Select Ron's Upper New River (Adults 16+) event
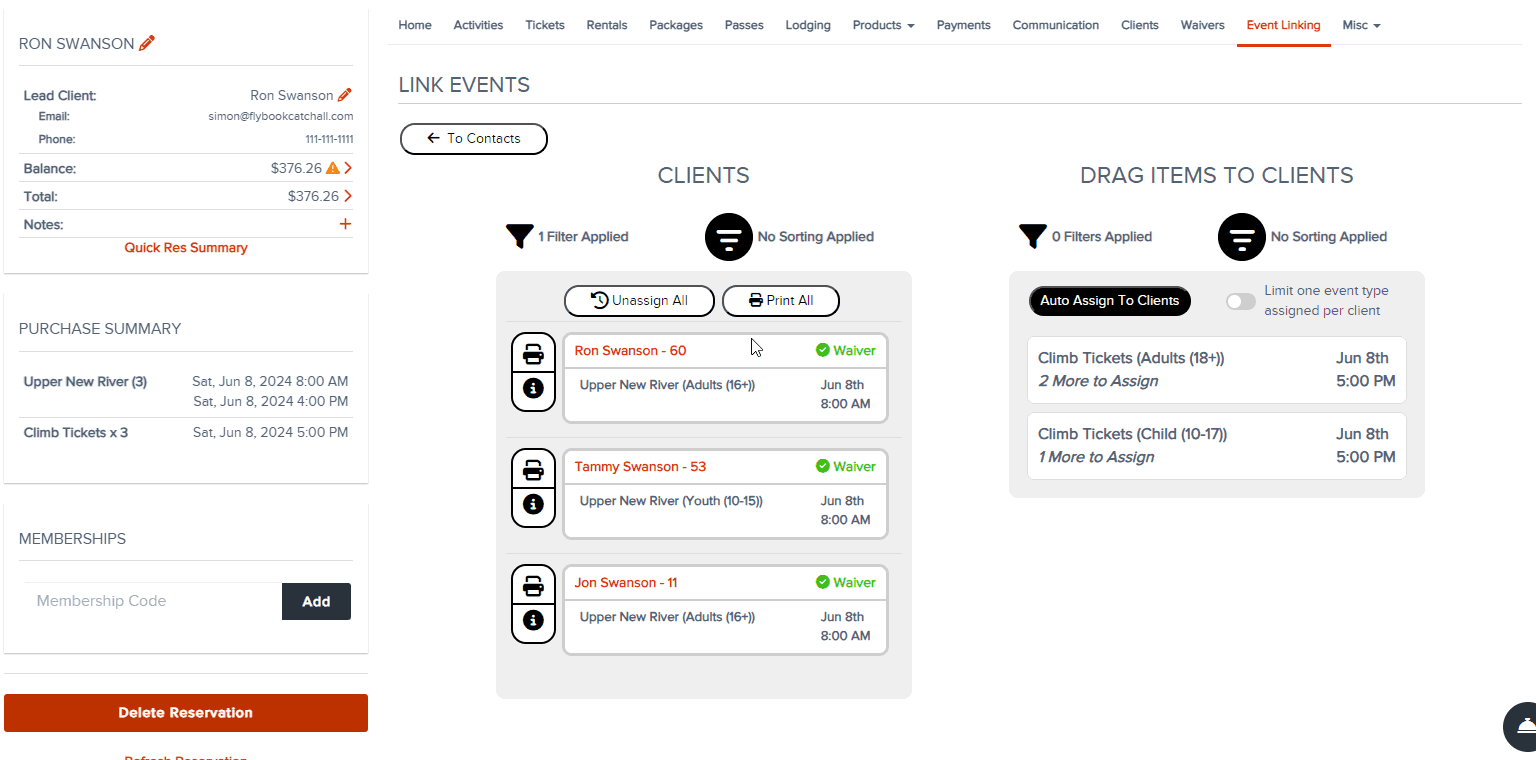 (725, 395)
